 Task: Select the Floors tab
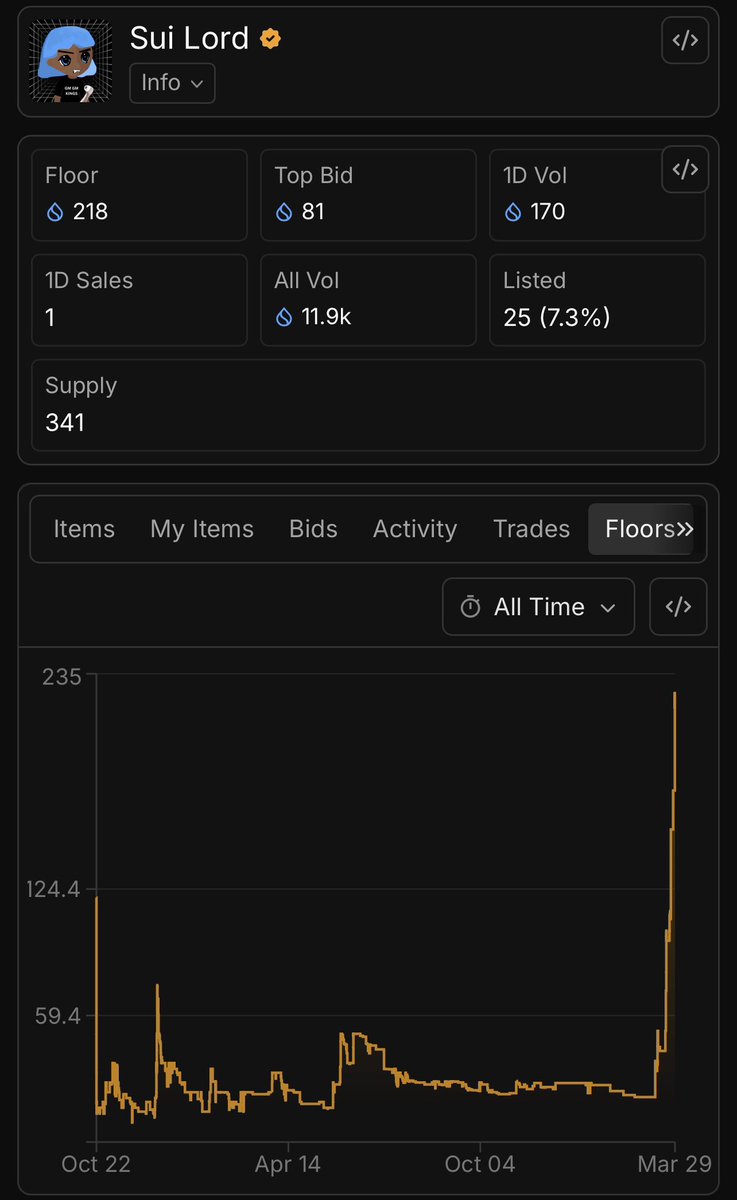[640, 529]
